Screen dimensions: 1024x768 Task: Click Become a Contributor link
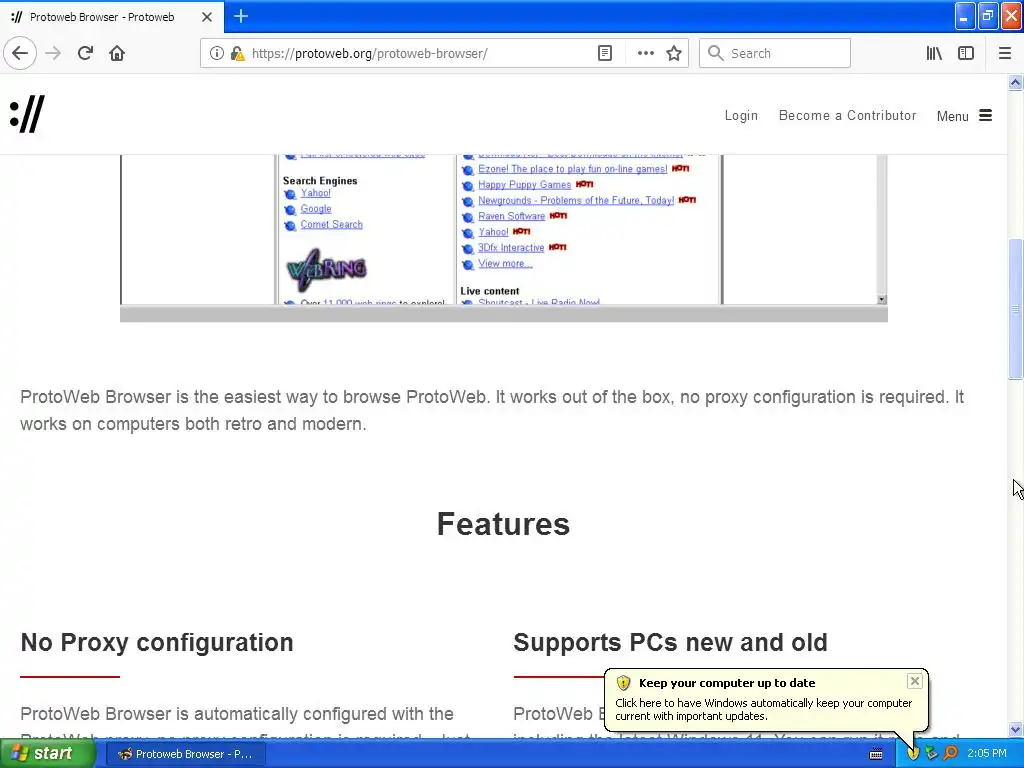(848, 116)
